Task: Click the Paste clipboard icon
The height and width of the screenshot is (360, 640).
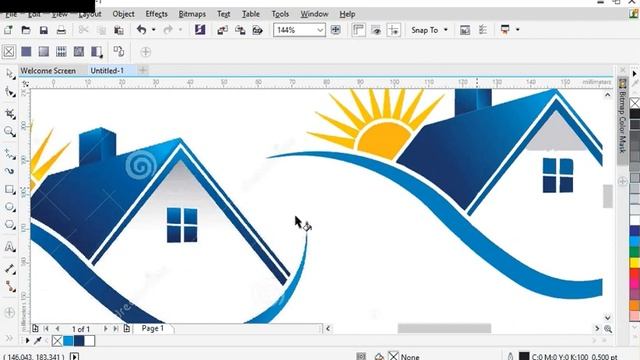Action: tap(119, 30)
